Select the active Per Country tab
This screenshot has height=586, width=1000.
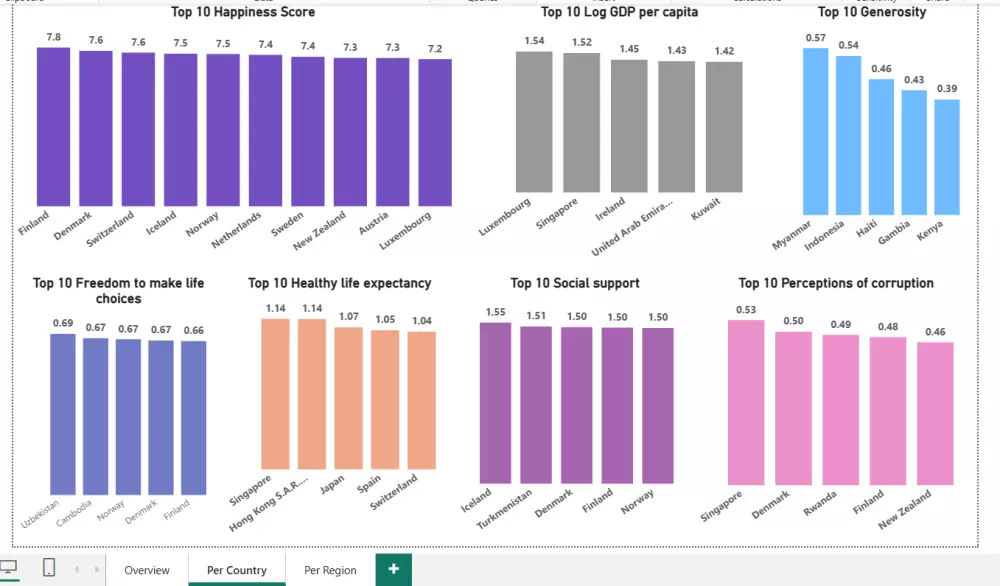coord(236,569)
